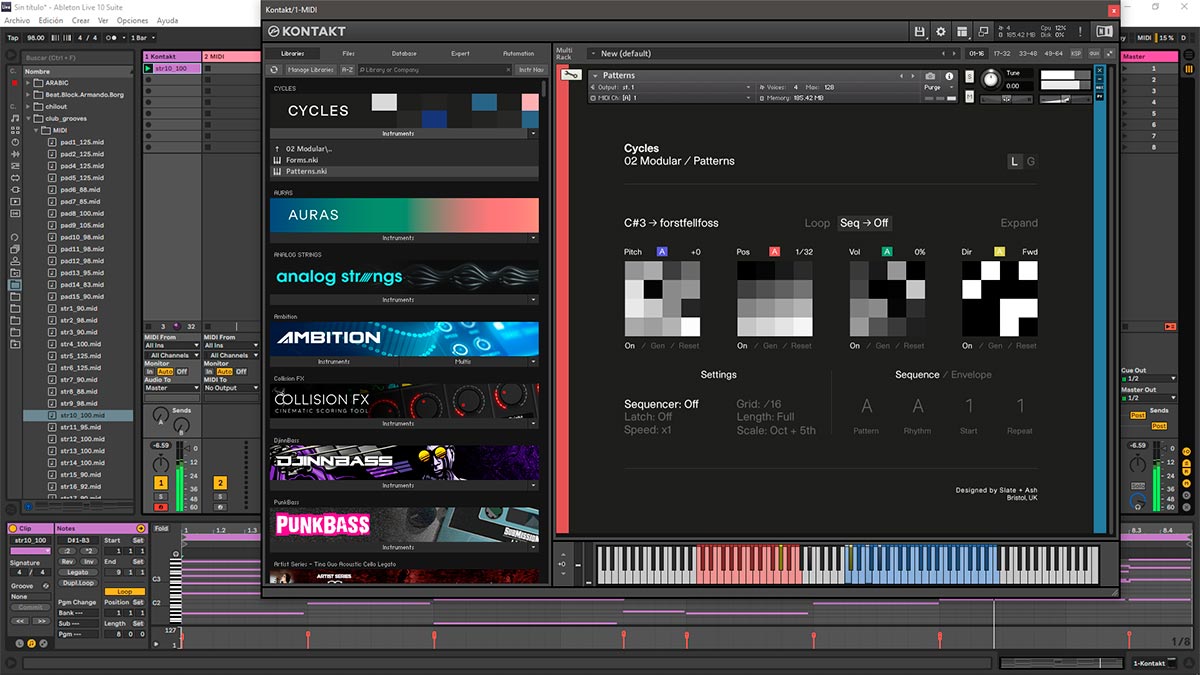Switch to Kontakt Files tab
1200x675 pixels.
tap(348, 53)
